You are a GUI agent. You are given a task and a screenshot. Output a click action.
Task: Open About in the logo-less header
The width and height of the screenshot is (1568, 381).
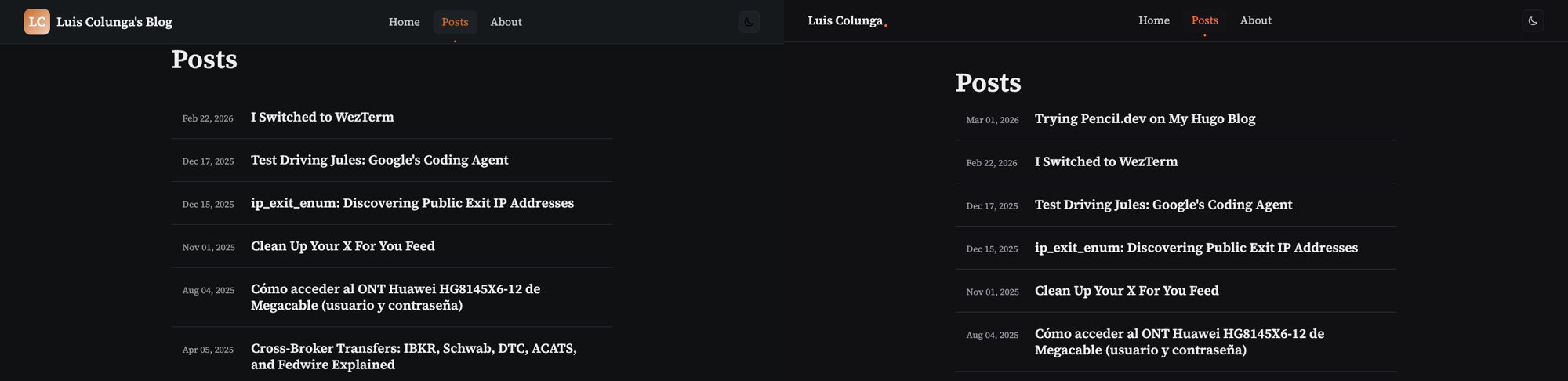click(x=1255, y=20)
